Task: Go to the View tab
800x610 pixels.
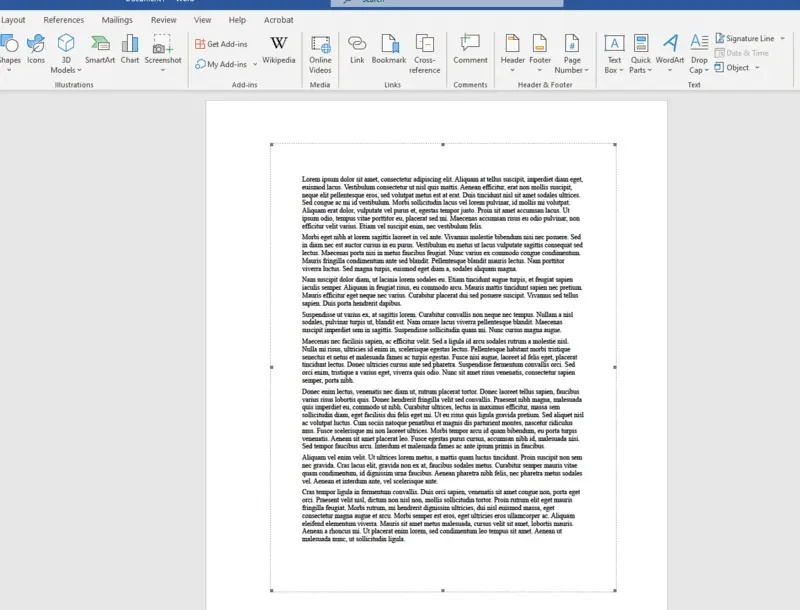Action: [x=203, y=20]
